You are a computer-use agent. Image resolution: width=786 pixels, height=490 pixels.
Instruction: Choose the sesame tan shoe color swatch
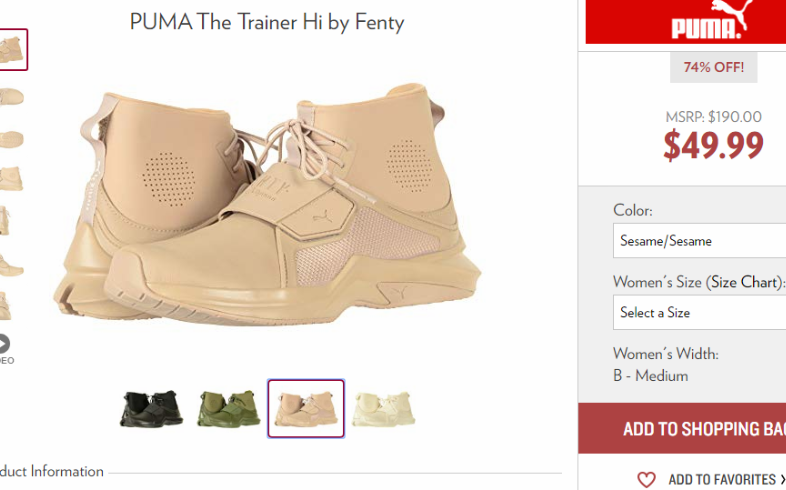[306, 409]
